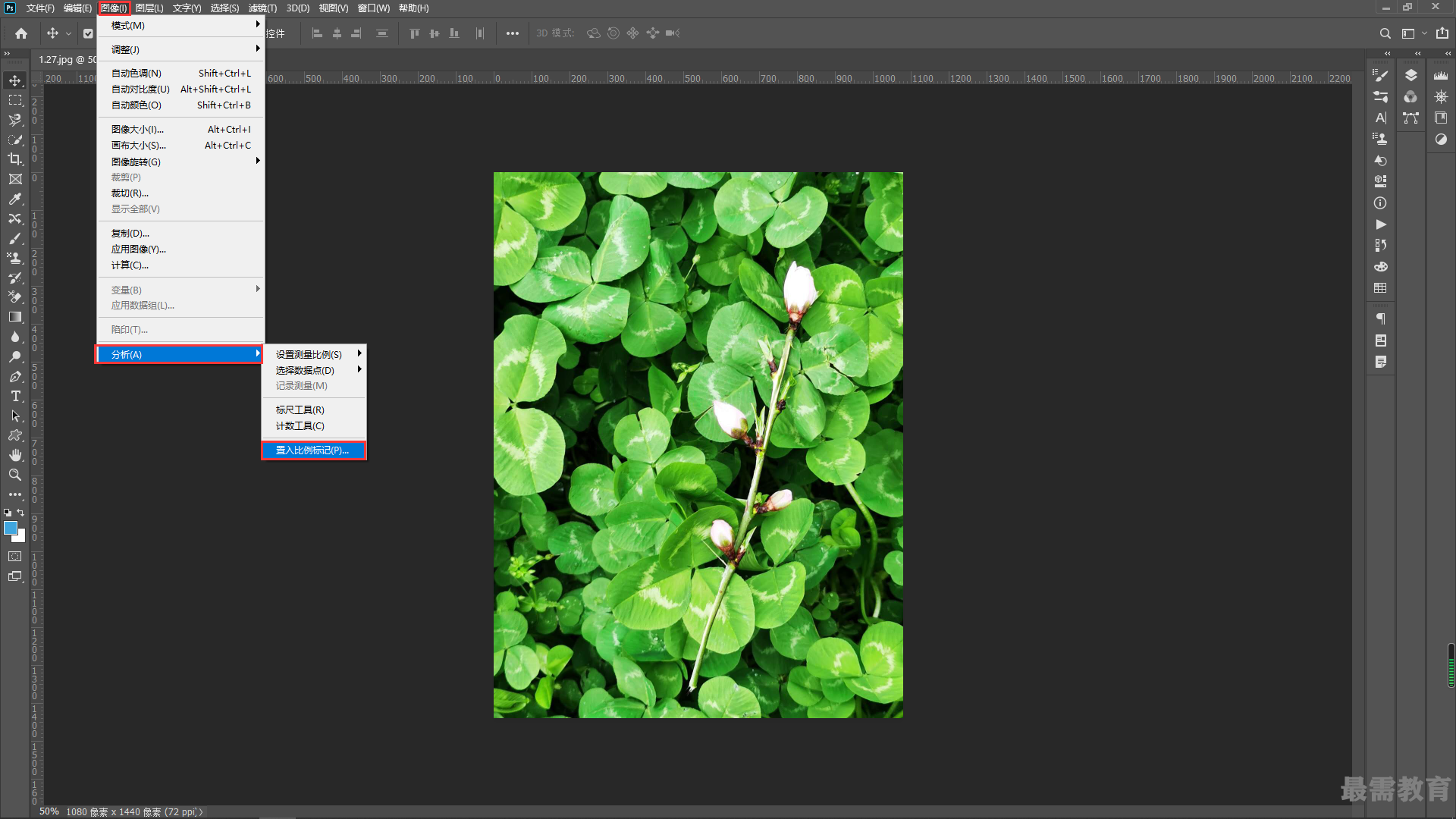Choose Canvas Size (画布大小) menu item

pyautogui.click(x=180, y=146)
